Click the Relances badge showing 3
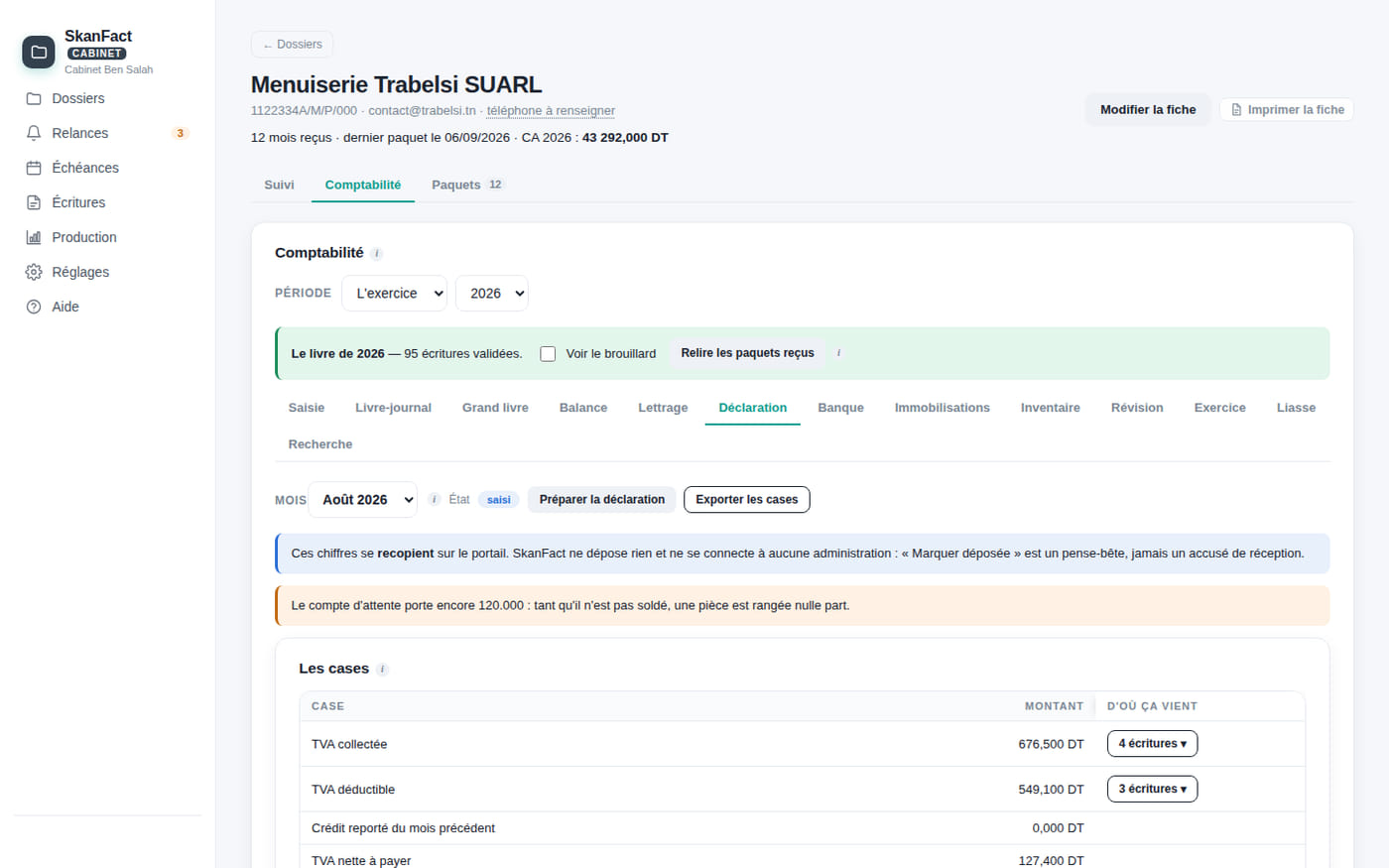The width and height of the screenshot is (1389, 868). [x=180, y=133]
